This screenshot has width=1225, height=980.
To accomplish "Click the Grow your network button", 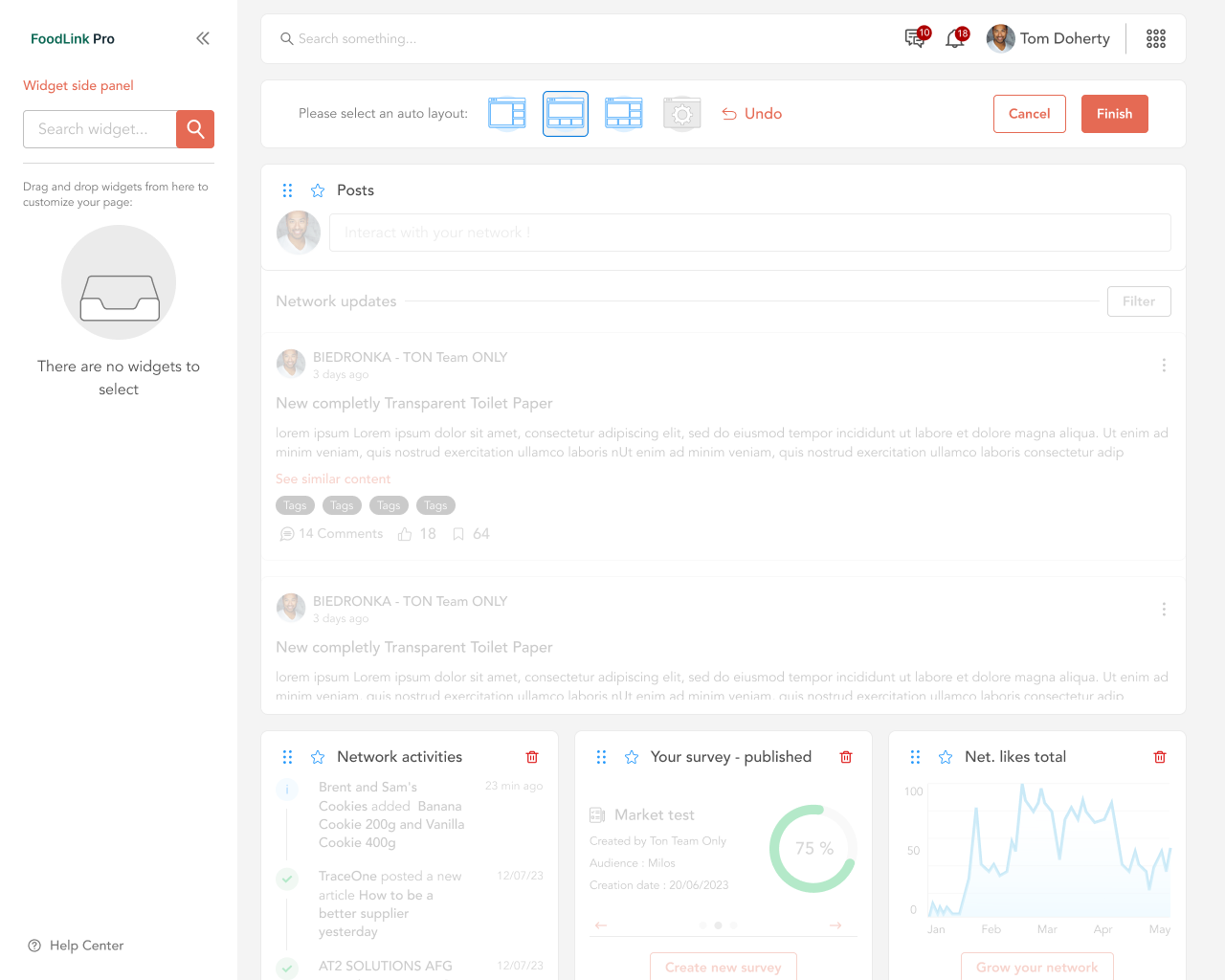I will coord(1037,967).
